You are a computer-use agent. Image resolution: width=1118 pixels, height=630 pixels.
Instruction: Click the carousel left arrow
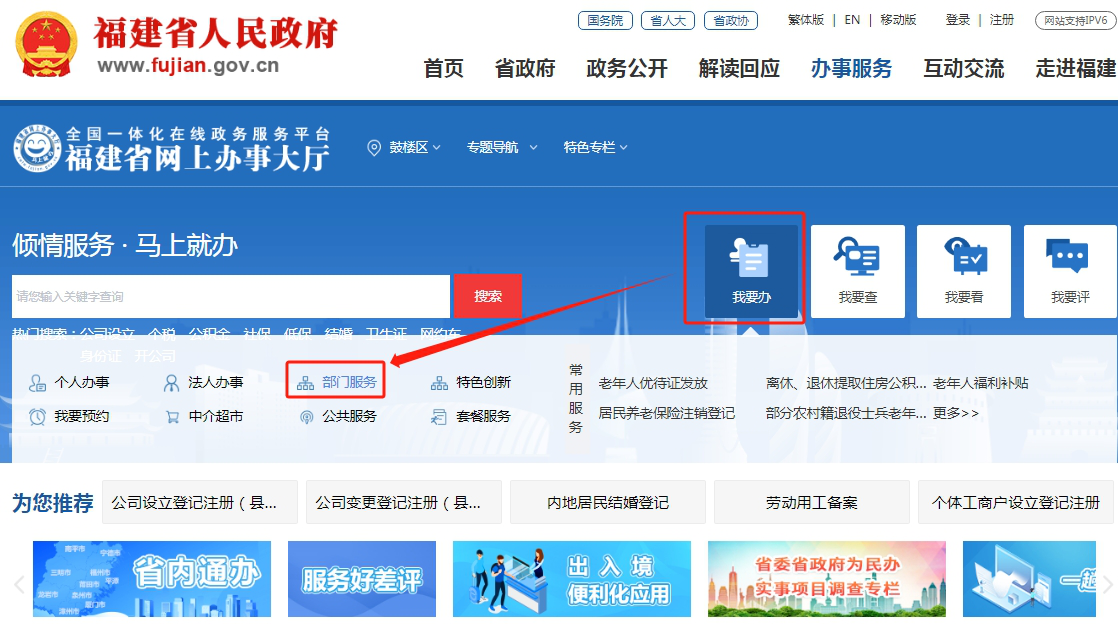pyautogui.click(x=18, y=584)
